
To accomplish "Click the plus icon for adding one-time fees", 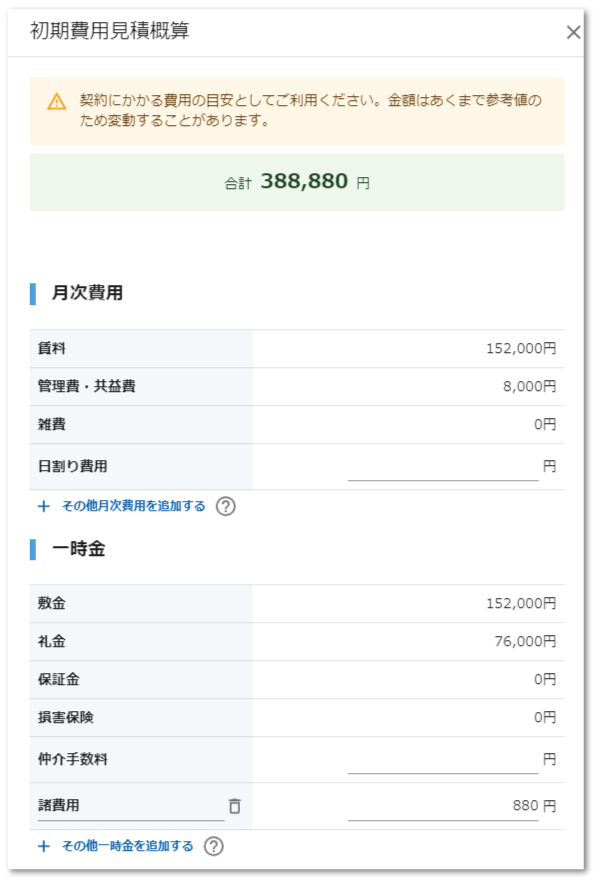I will point(43,846).
